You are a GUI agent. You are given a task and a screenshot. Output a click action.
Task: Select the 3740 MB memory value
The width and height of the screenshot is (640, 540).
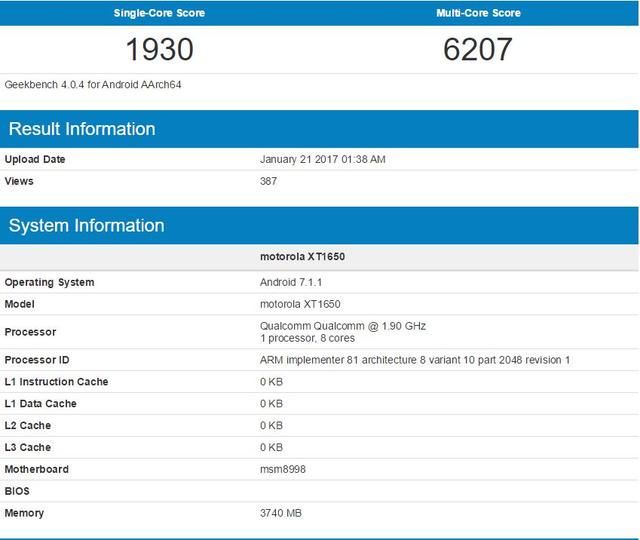(x=281, y=513)
